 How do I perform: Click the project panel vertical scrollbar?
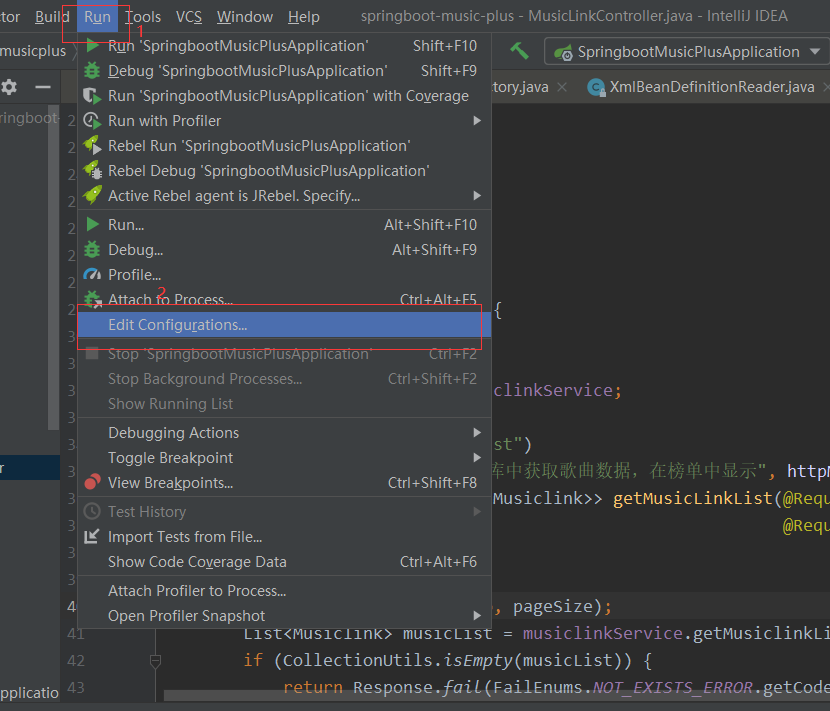pos(53,267)
